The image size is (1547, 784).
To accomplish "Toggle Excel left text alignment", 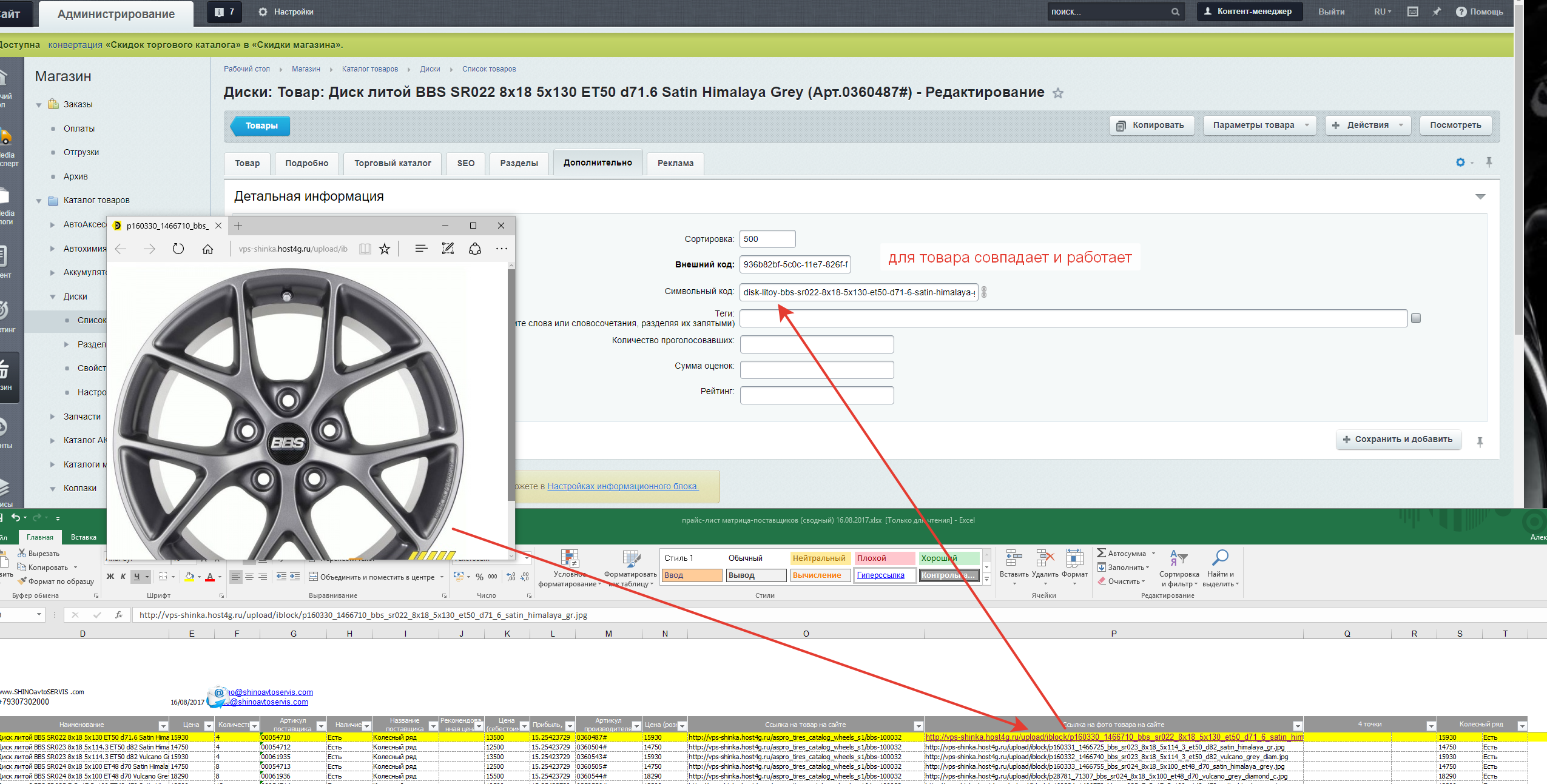I will 236,577.
